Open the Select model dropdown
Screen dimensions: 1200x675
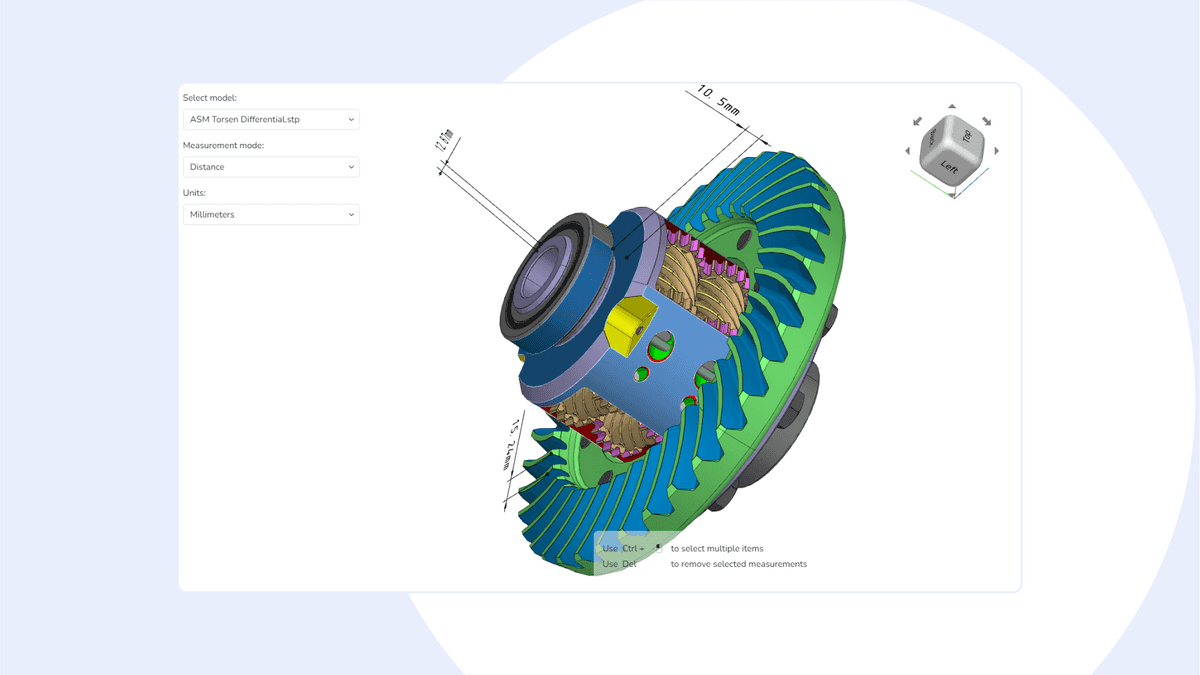[271, 119]
